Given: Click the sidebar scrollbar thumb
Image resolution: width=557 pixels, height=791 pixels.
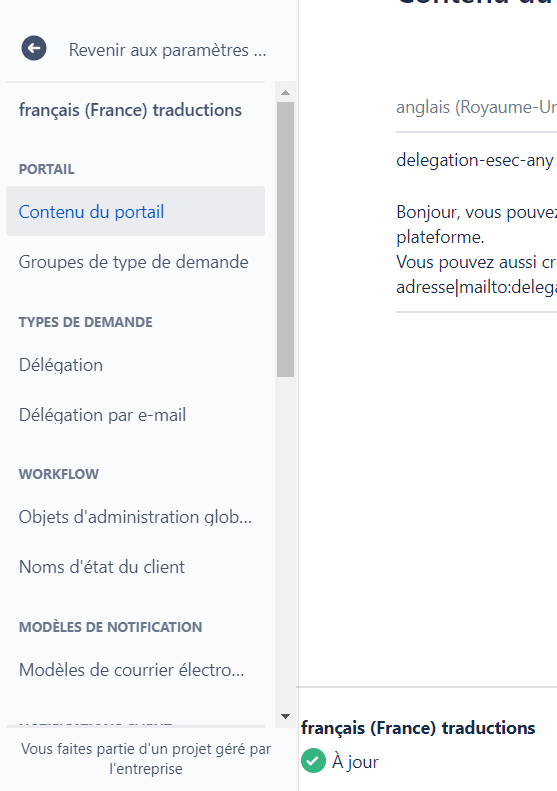Looking at the screenshot, I should coord(285,239).
